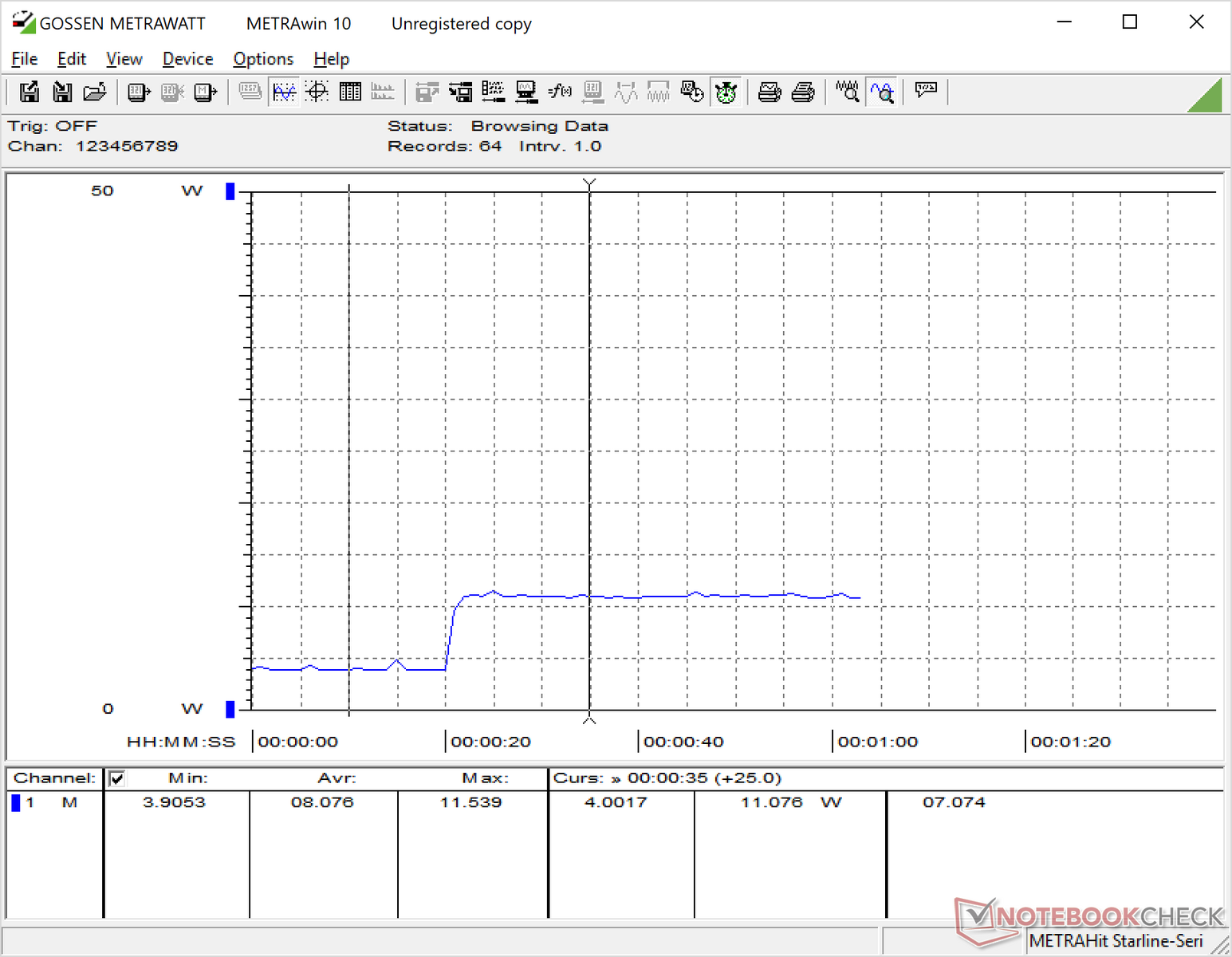Image resolution: width=1232 pixels, height=957 pixels.
Task: Click the open folder toolbar icon
Action: click(x=95, y=93)
